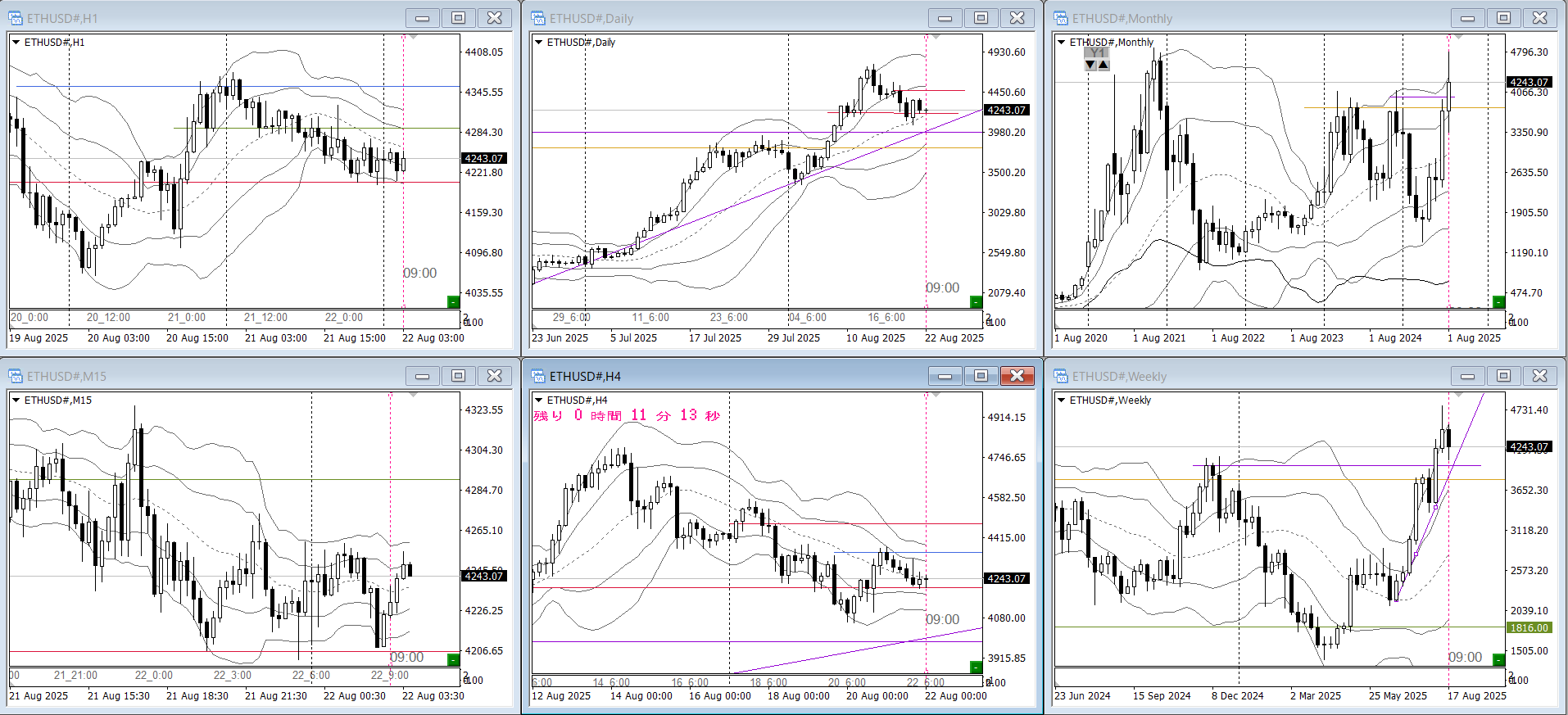
Task: Select the green 1816.00 price level label
Action: click(x=1529, y=628)
